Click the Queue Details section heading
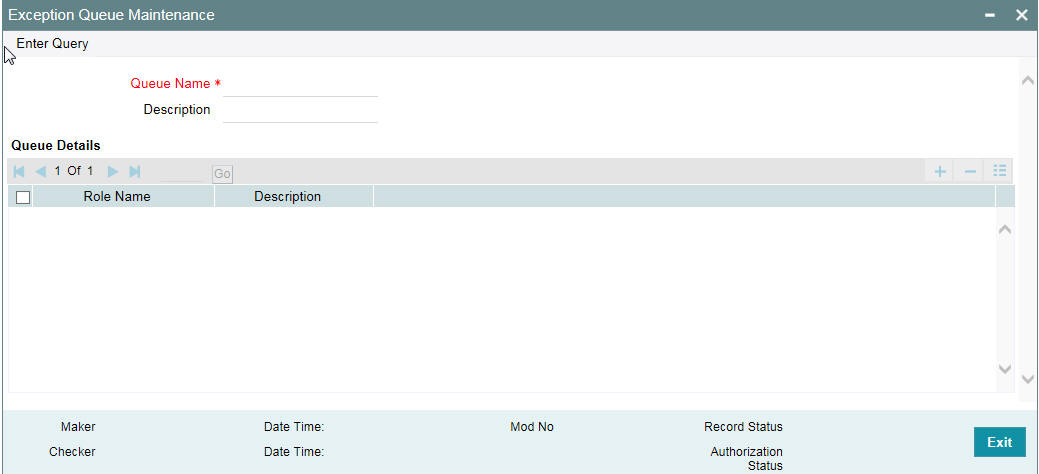 click(x=56, y=145)
